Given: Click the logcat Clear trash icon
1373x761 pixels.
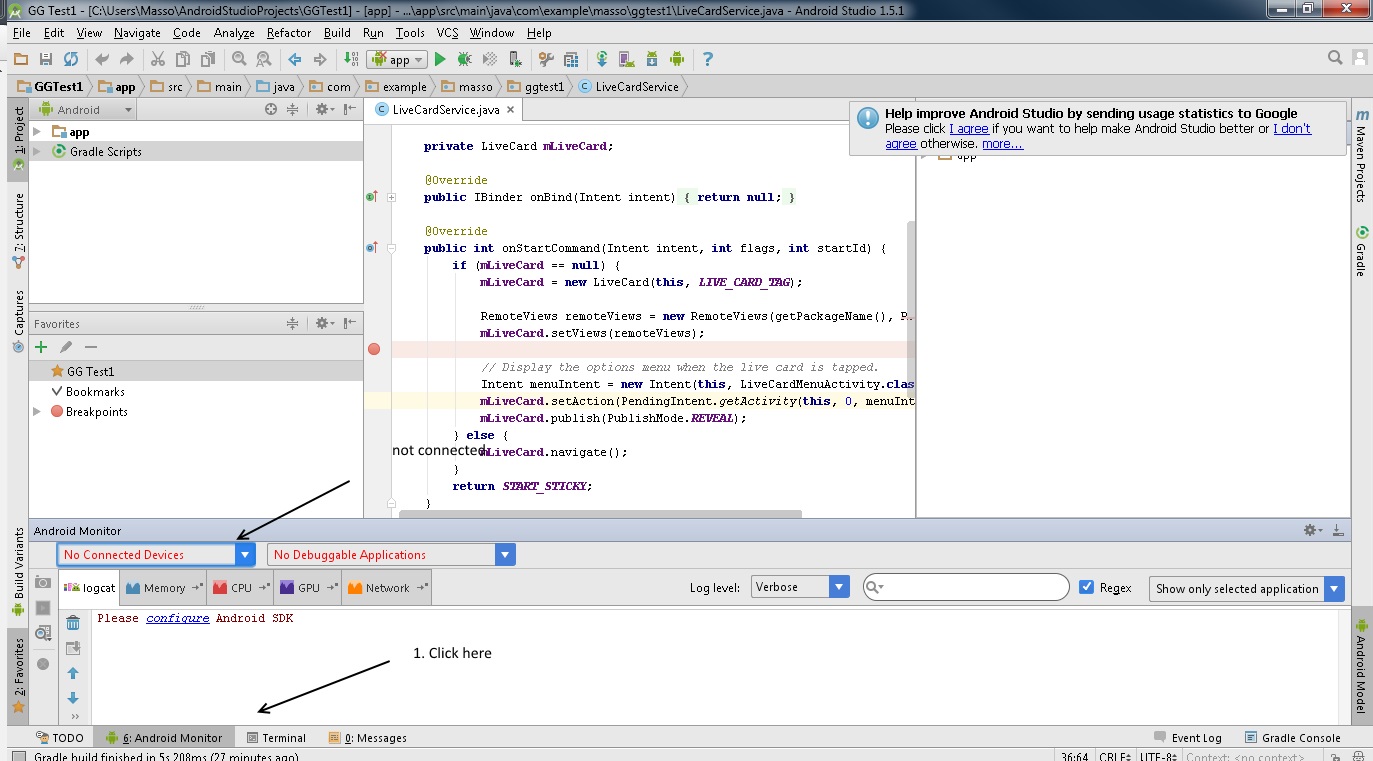Looking at the screenshot, I should (73, 623).
